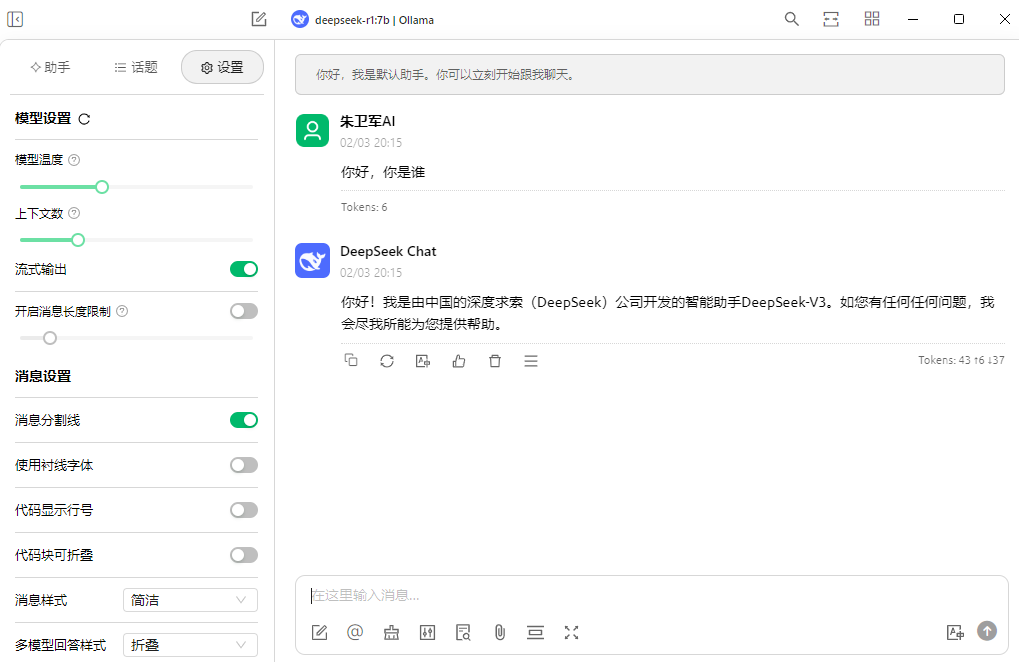Screen dimensions: 1019x662
Task: Translate the DeepSeek reply message
Action: tap(423, 361)
